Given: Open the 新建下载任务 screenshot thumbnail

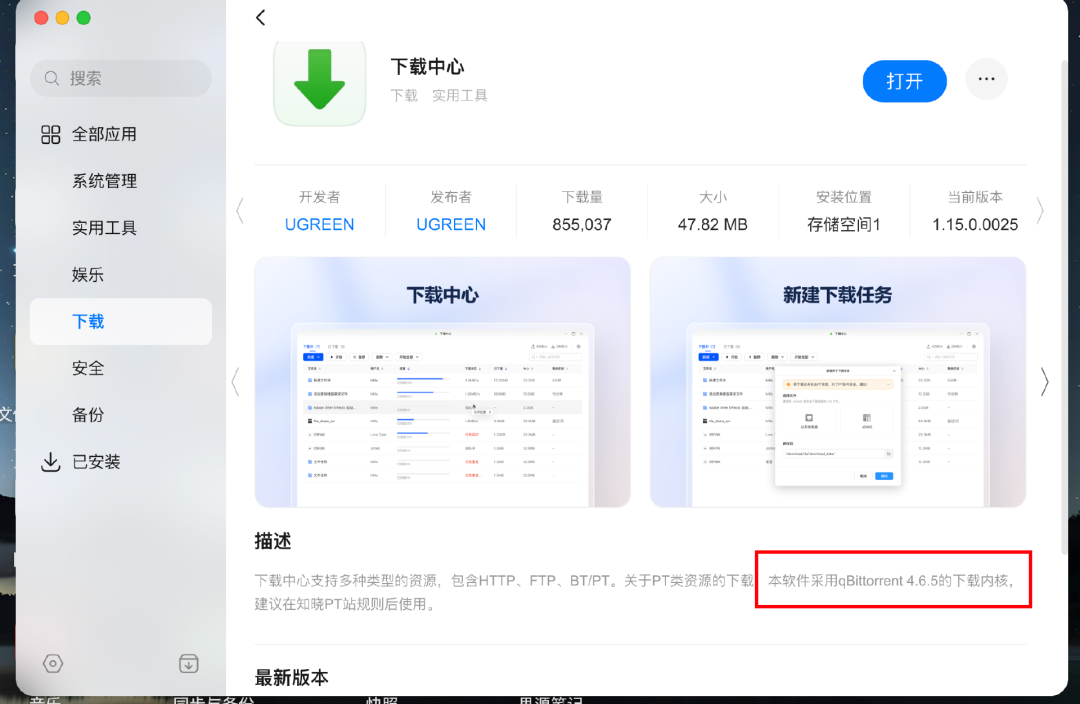Looking at the screenshot, I should coord(838,382).
